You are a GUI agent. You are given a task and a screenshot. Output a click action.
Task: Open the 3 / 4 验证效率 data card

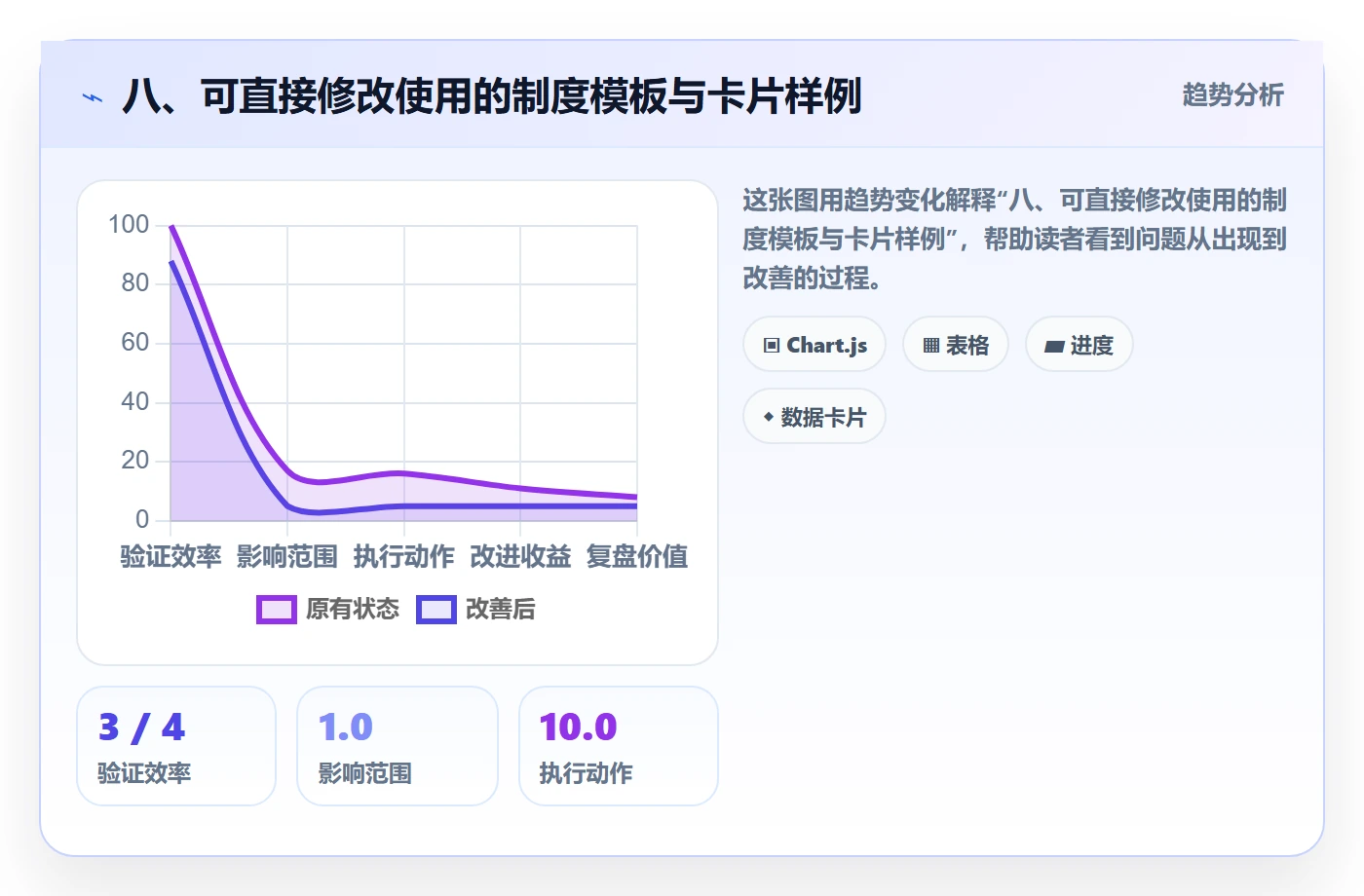point(176,746)
